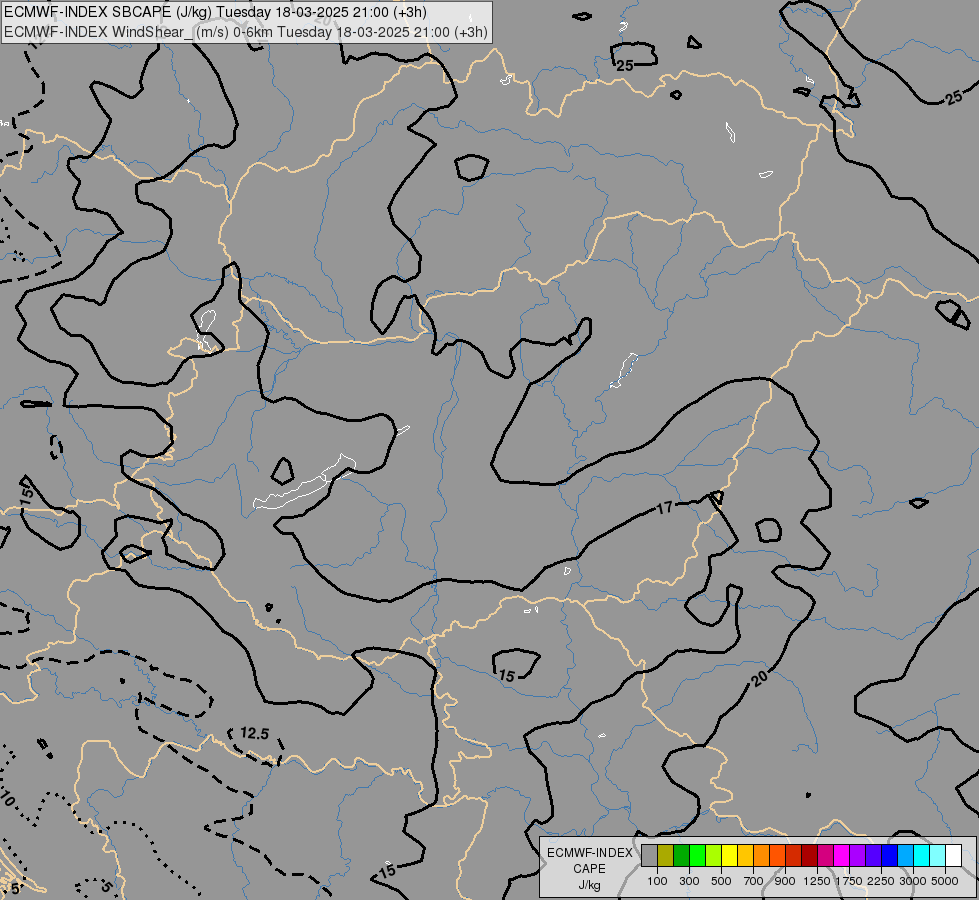Click the WindShear 0-6km title line
This screenshot has width=979, height=900.
click(245, 32)
